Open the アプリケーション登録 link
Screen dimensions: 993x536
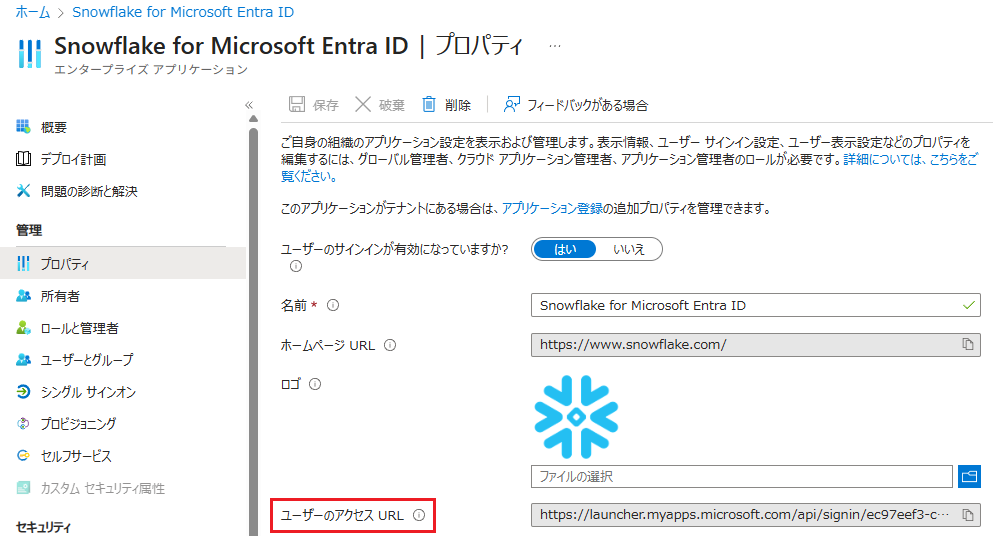point(552,208)
